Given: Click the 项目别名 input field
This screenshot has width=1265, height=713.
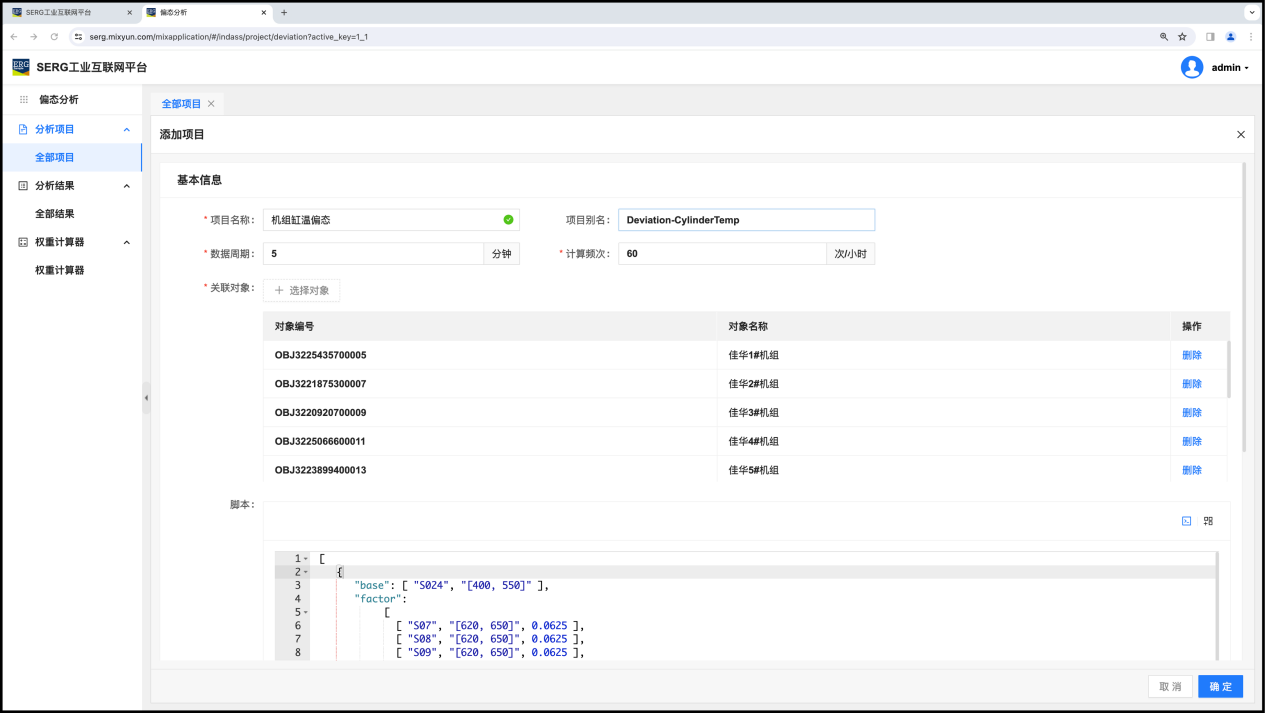Looking at the screenshot, I should point(746,220).
